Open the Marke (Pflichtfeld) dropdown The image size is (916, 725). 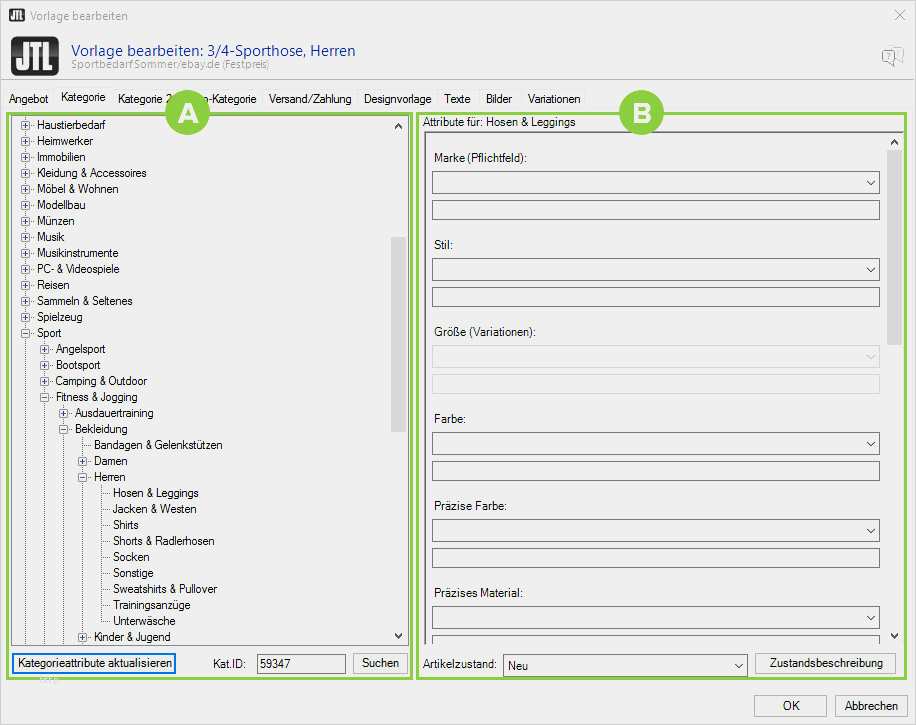[655, 182]
